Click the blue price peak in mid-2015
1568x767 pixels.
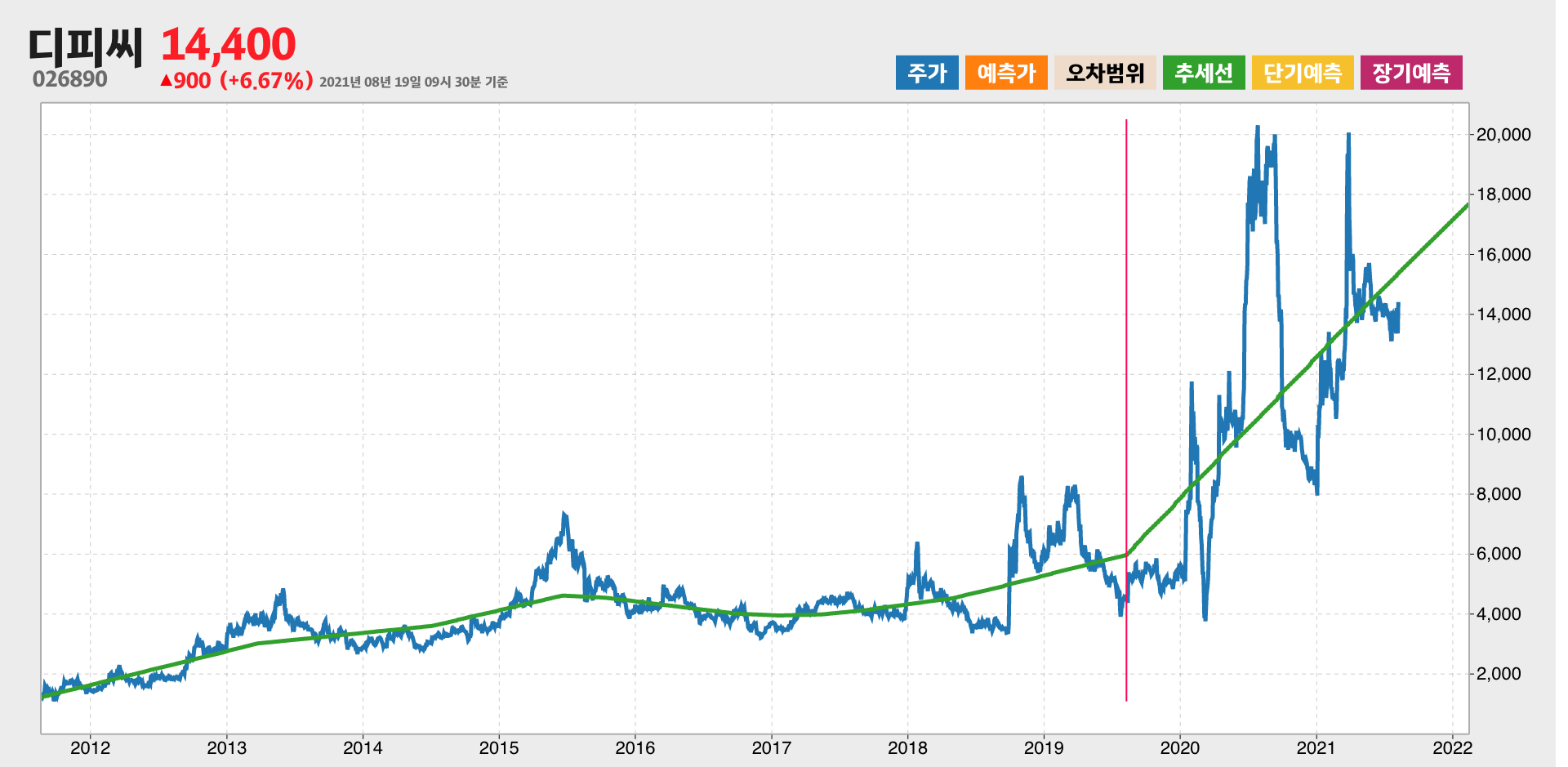[x=564, y=515]
